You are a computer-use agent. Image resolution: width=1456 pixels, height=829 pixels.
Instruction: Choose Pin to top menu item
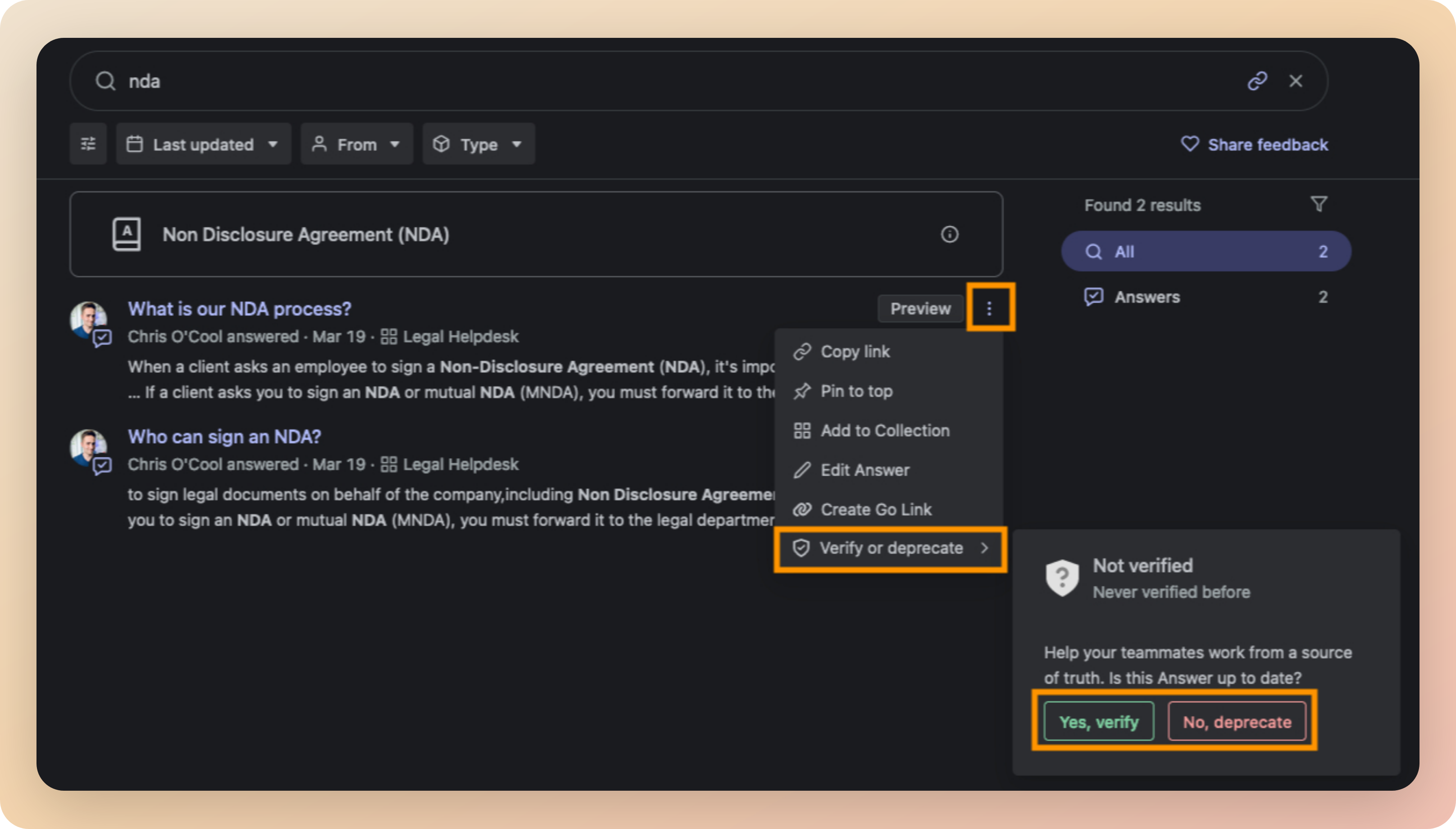click(x=856, y=391)
